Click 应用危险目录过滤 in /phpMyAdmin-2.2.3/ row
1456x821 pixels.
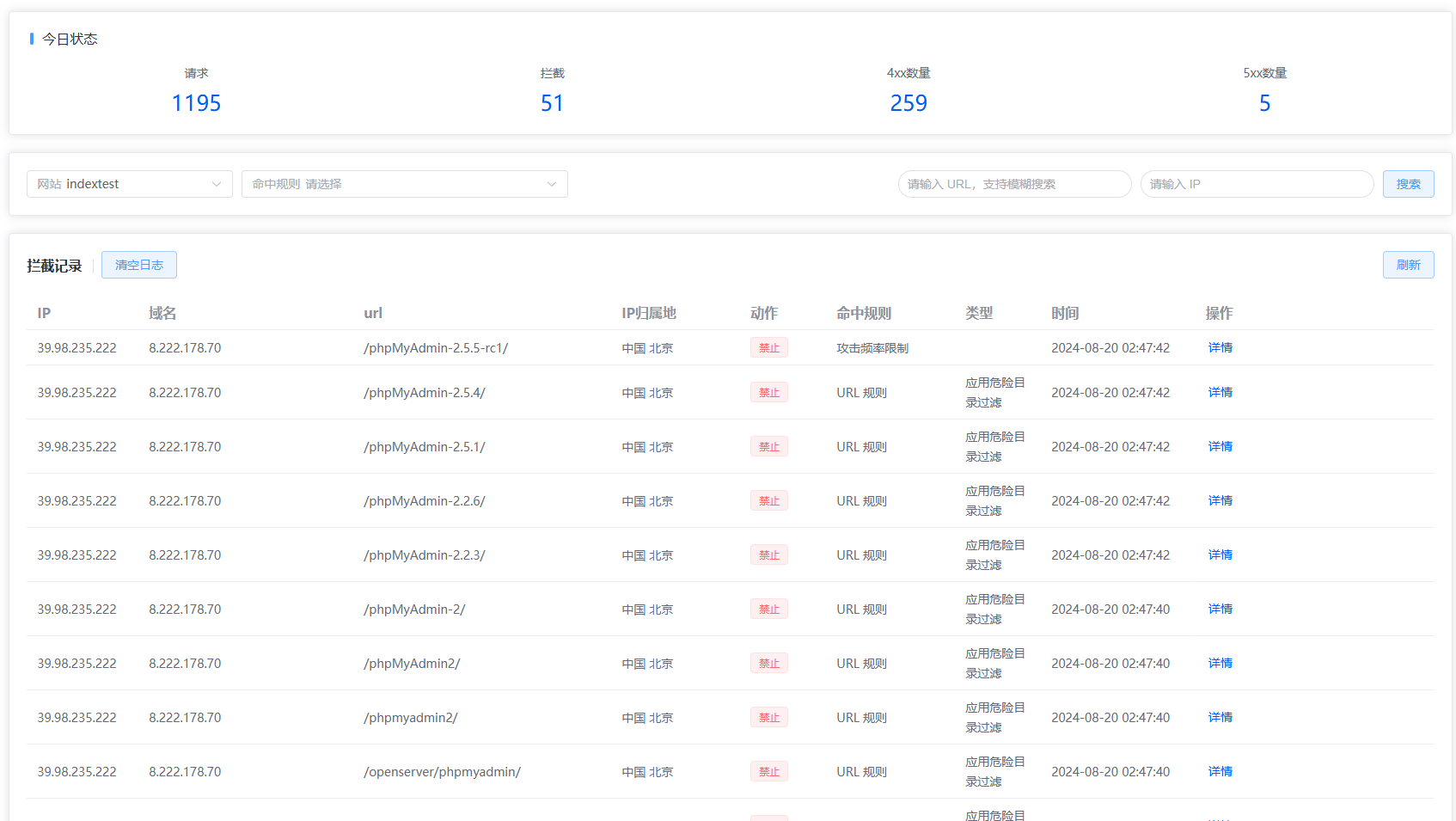click(x=995, y=554)
